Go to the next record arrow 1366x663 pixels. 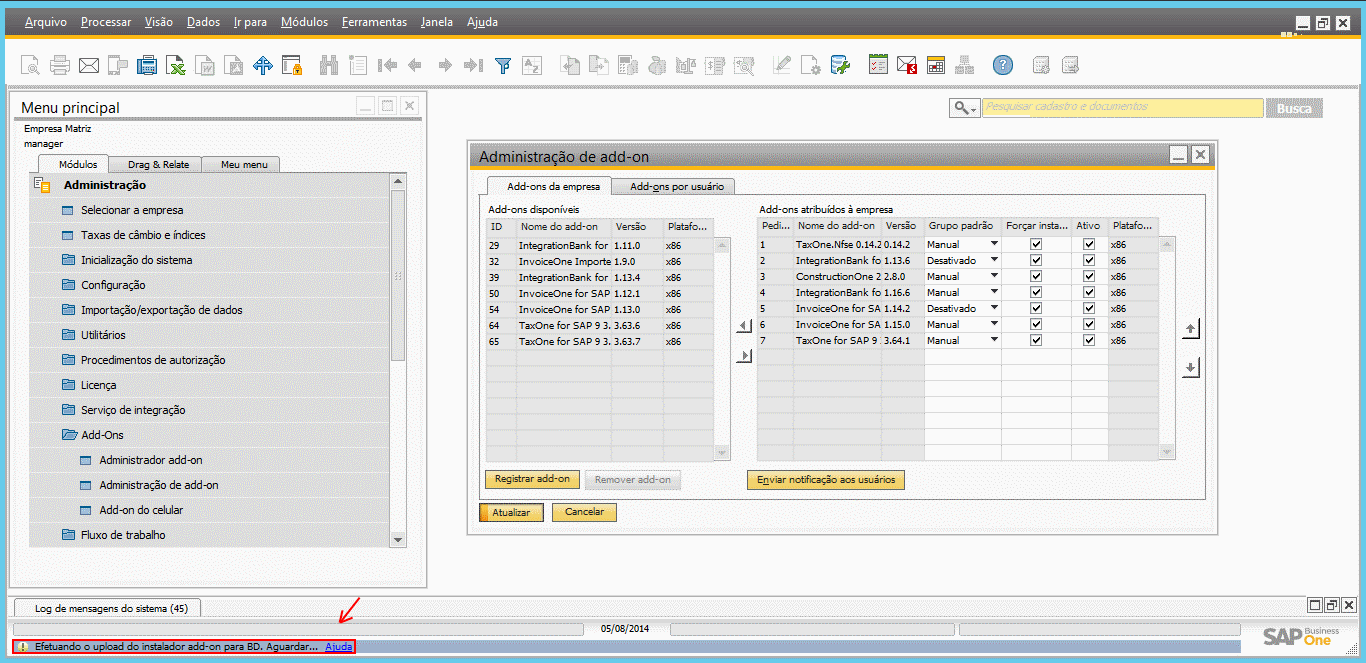click(x=445, y=66)
